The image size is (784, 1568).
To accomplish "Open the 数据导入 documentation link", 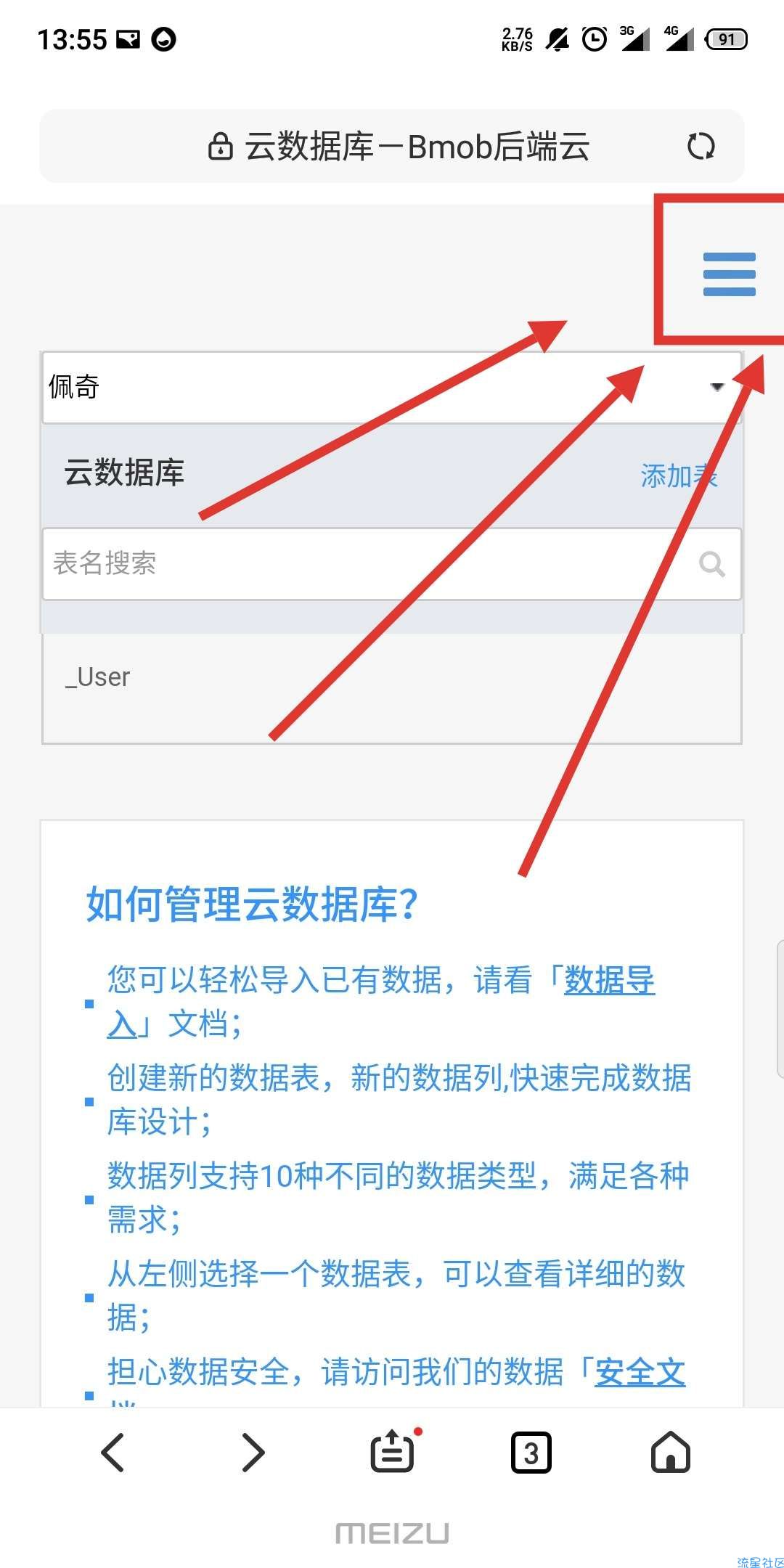I will [381, 1002].
